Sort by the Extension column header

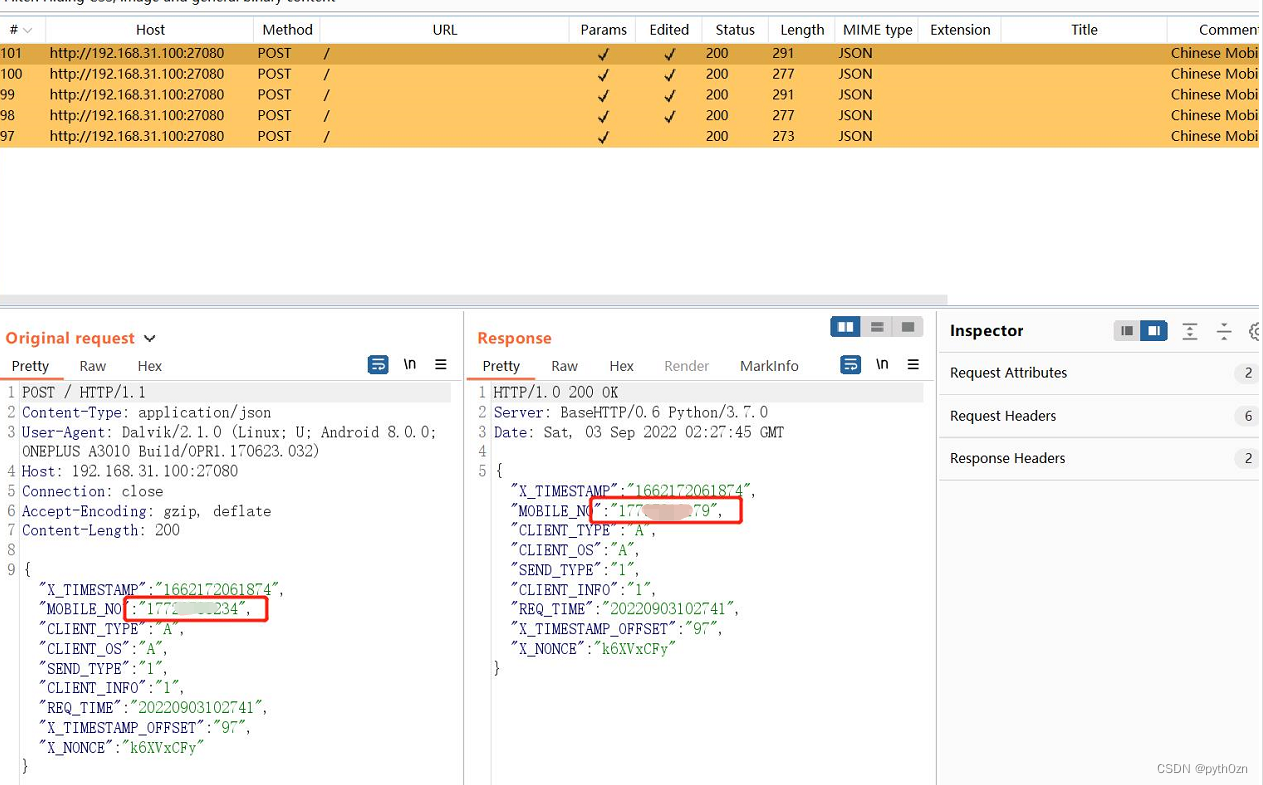tap(960, 30)
